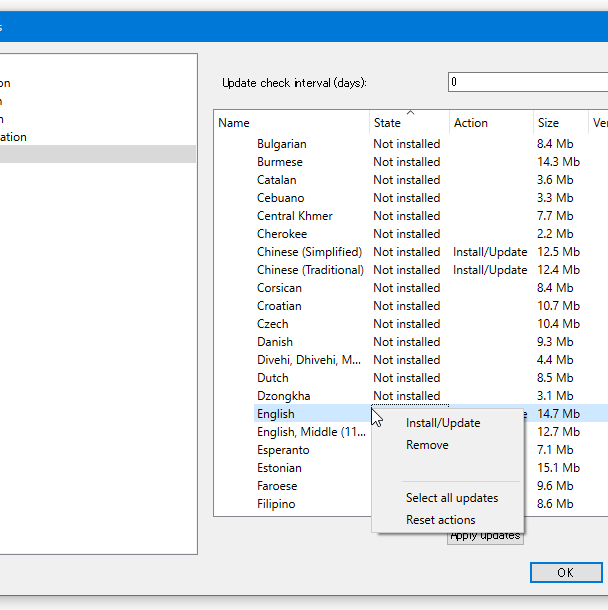Click the 9.3 Mb size of Danish
608x610 pixels.
(555, 342)
